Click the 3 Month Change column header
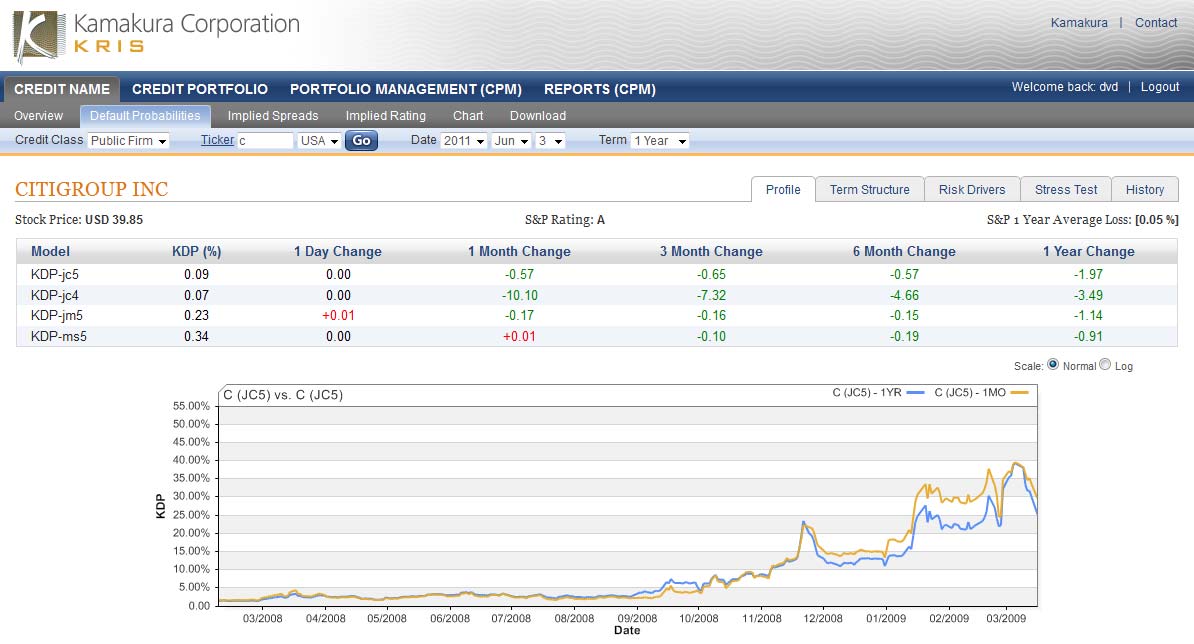This screenshot has height=644, width=1194. (711, 251)
